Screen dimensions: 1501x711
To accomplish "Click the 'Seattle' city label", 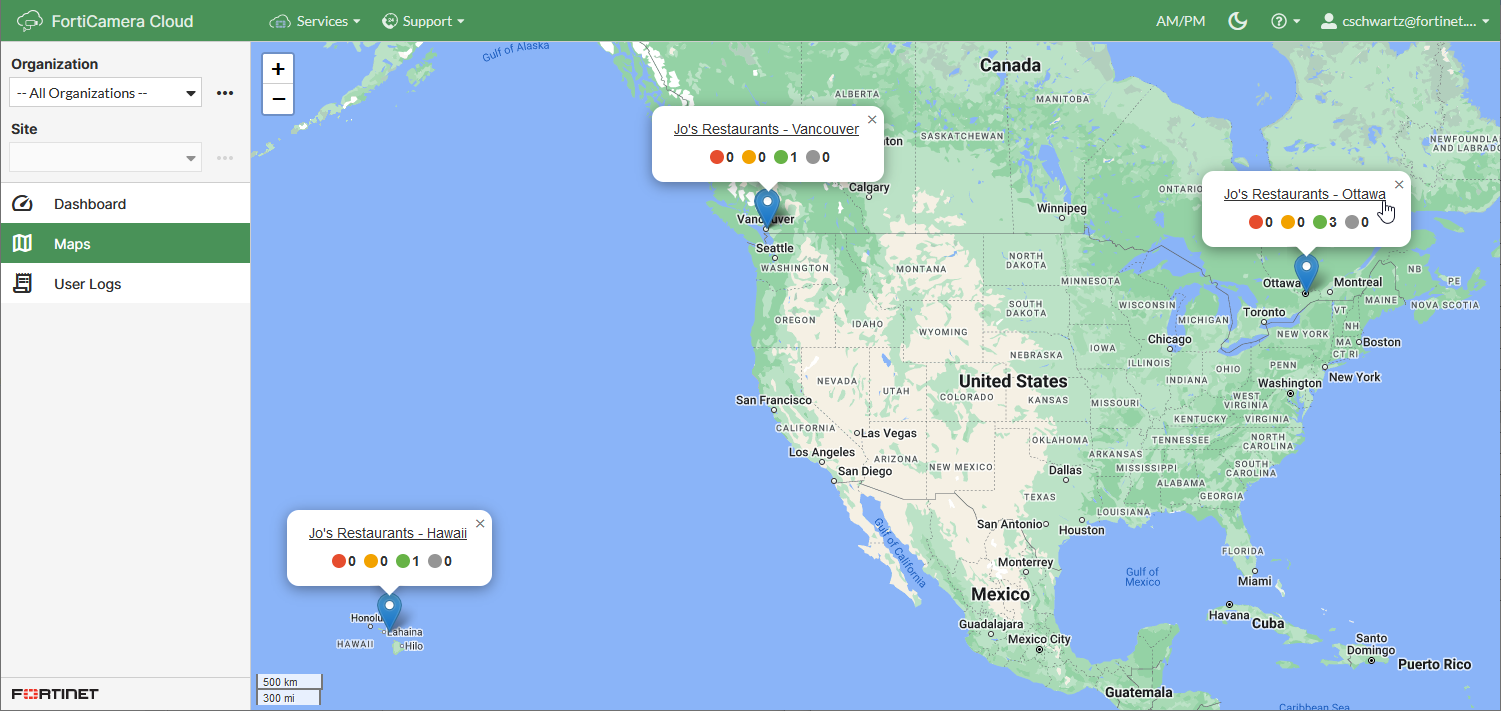I will coord(775,248).
